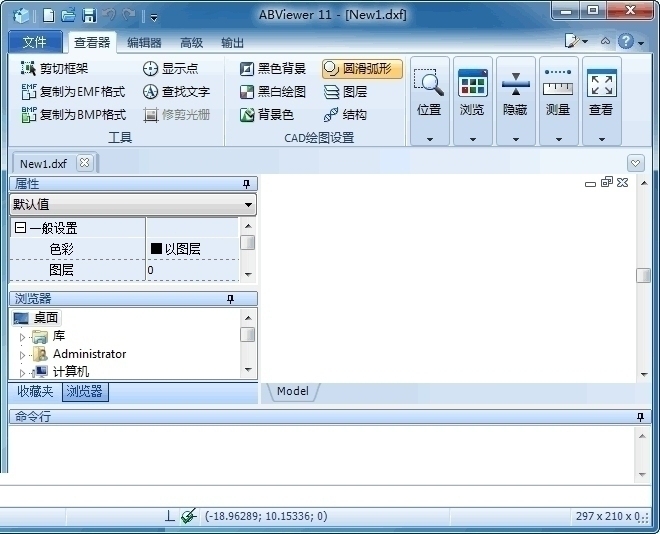Collapse the ribbon with the caret icon

pos(605,41)
